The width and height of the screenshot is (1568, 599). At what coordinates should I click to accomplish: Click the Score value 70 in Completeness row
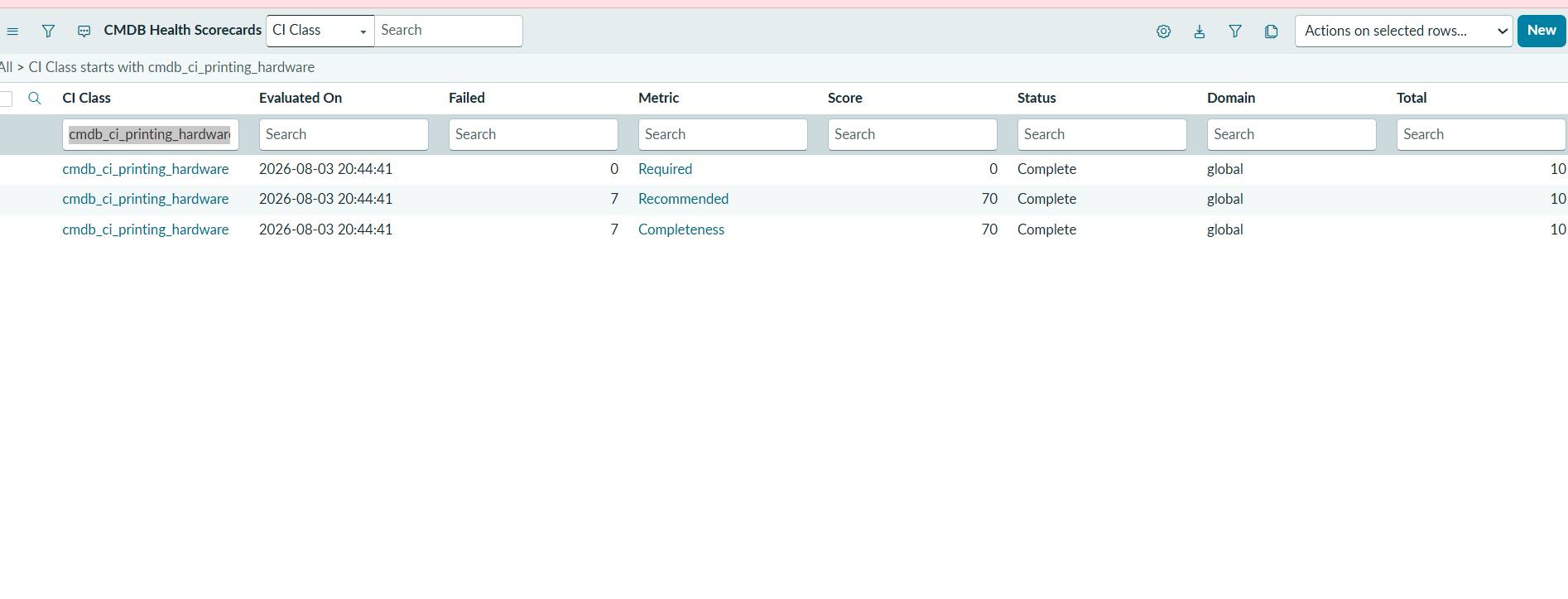[x=989, y=229]
